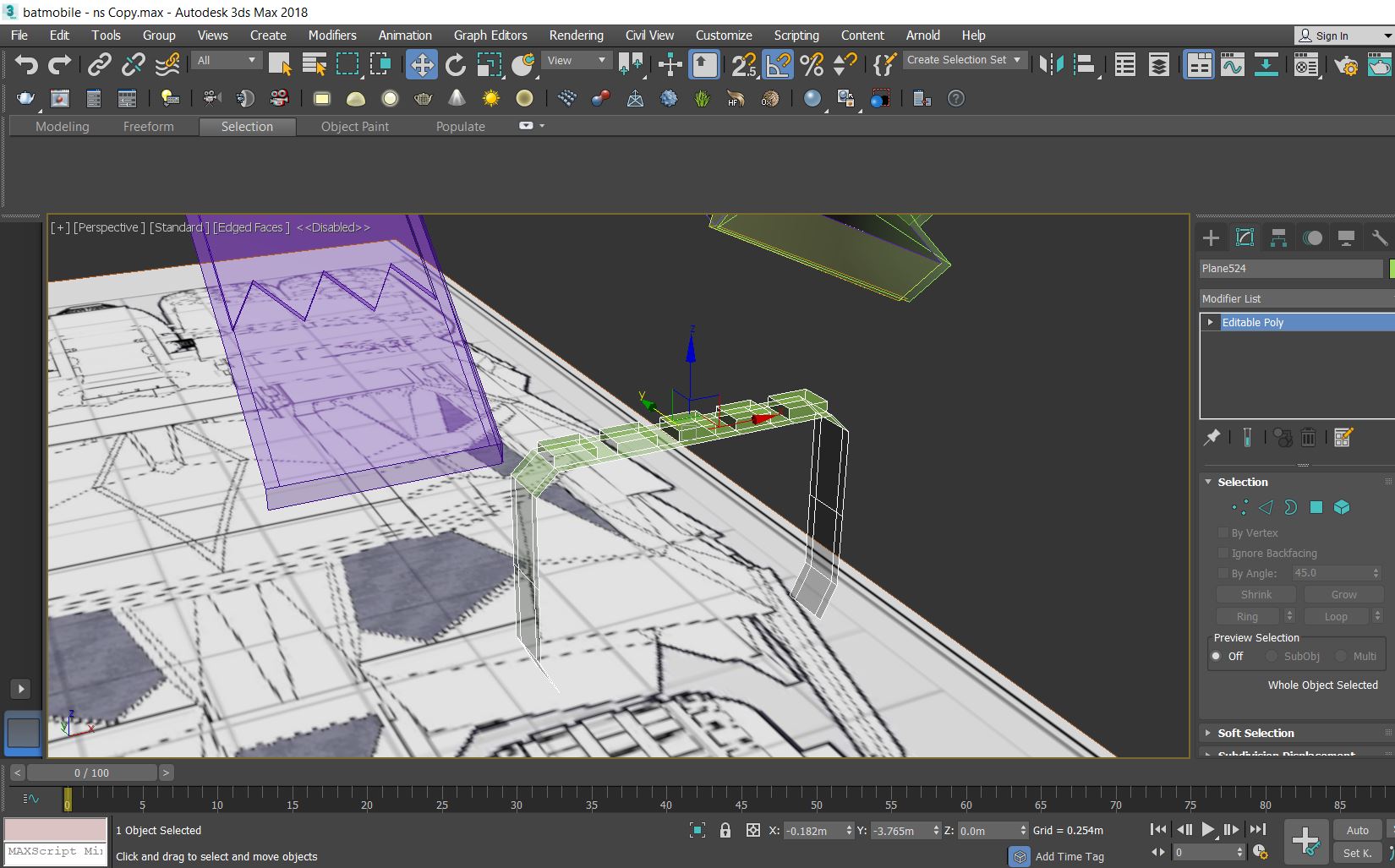Screen dimensions: 1395x868
Task: Click the Plane524 object name field
Action: click(1291, 268)
